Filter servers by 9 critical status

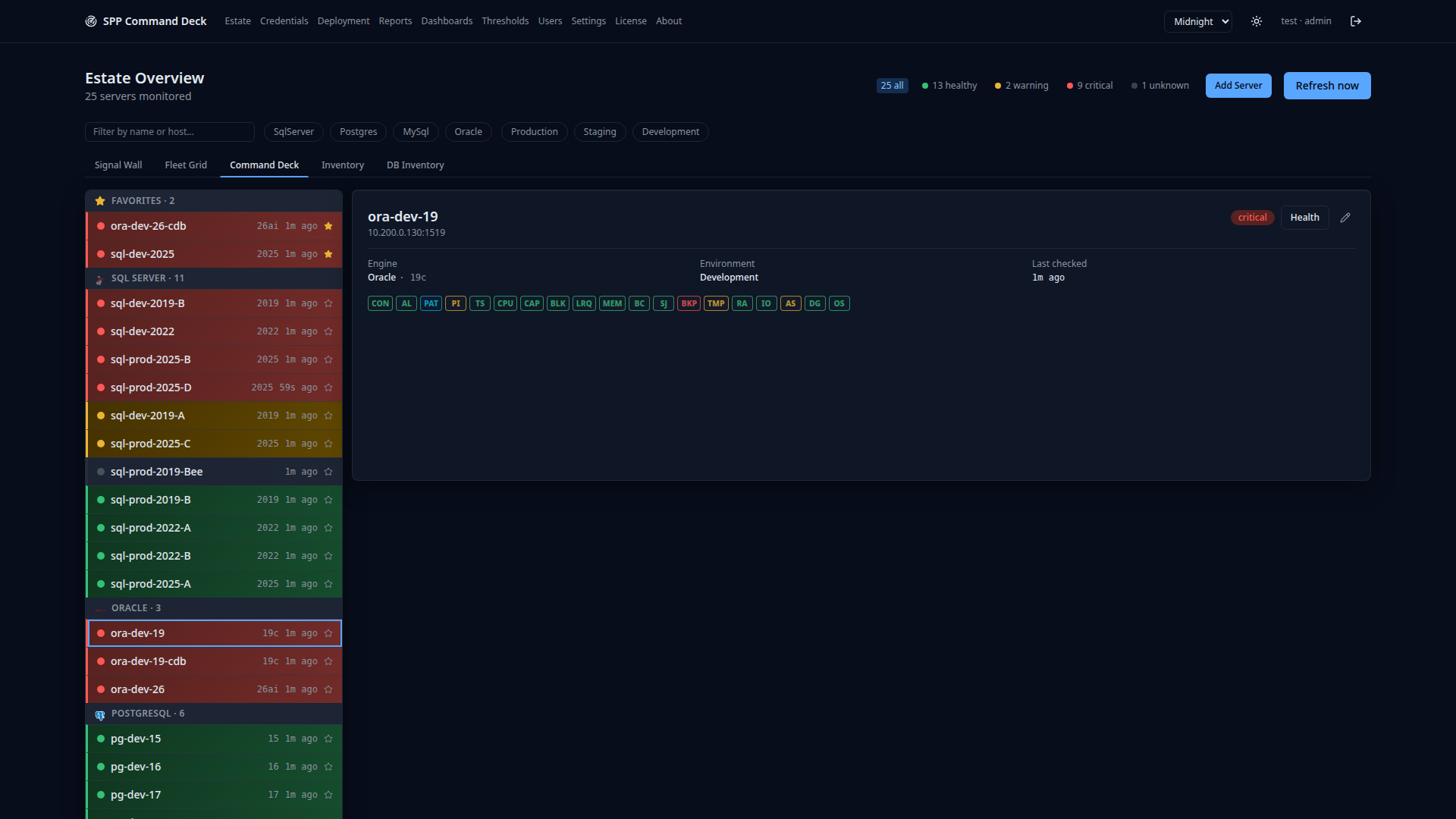click(1090, 86)
